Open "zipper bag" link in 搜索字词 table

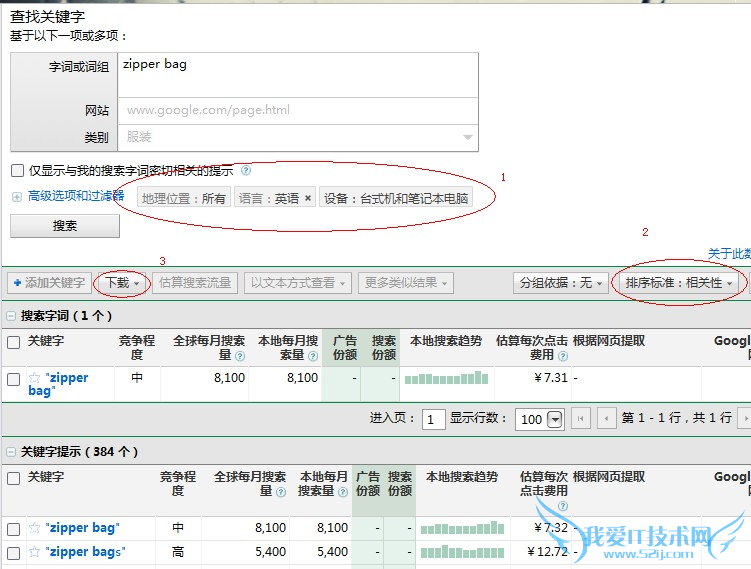click(58, 384)
